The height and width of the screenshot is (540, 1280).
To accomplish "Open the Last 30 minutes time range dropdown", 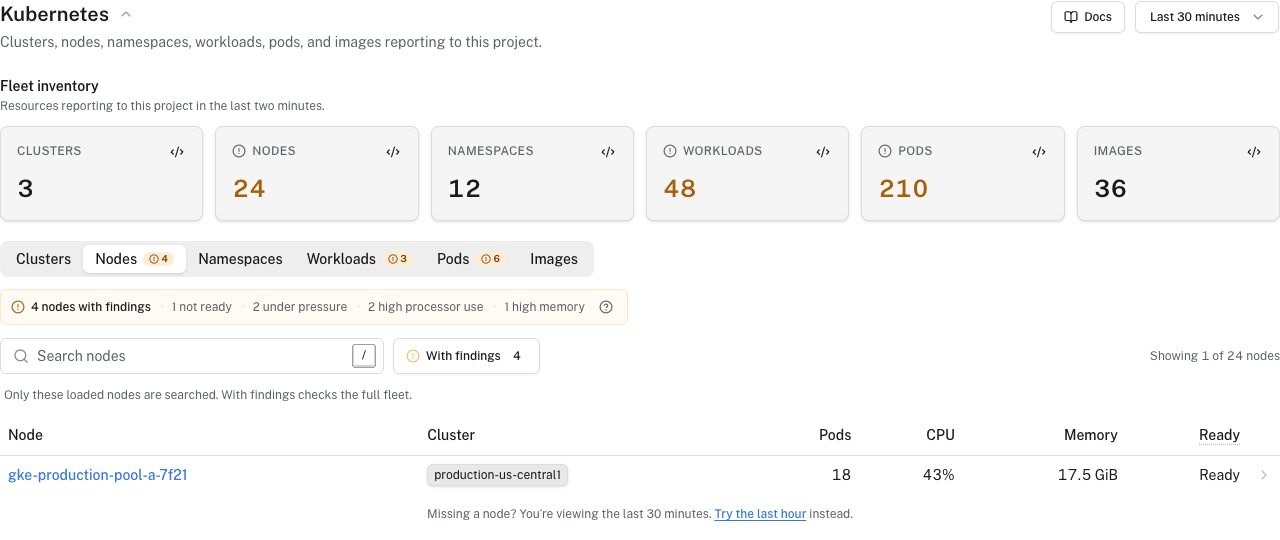I will [x=1207, y=17].
